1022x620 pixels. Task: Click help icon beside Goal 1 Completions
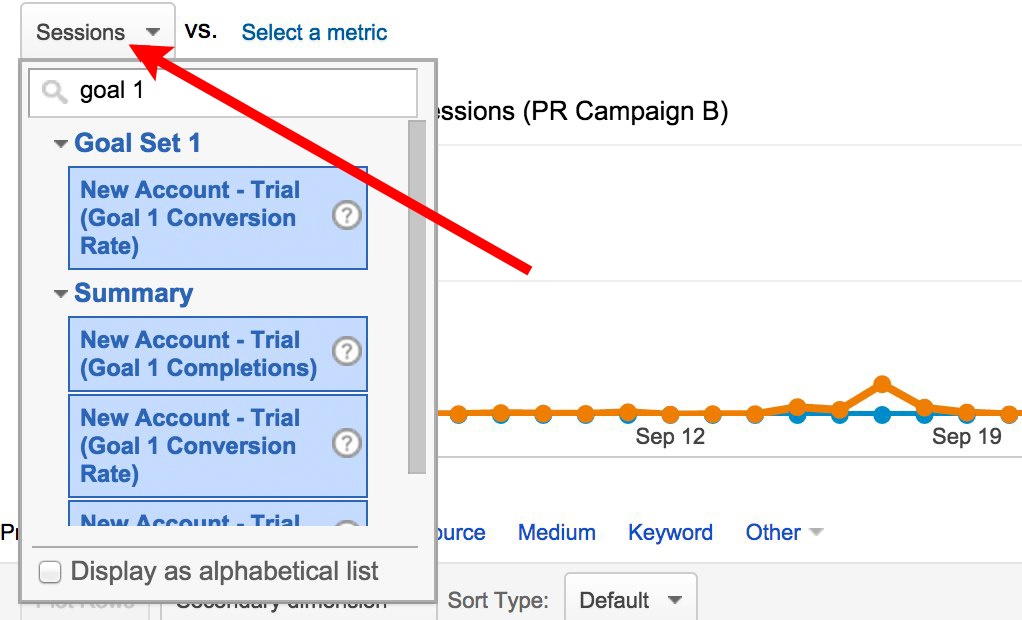346,352
